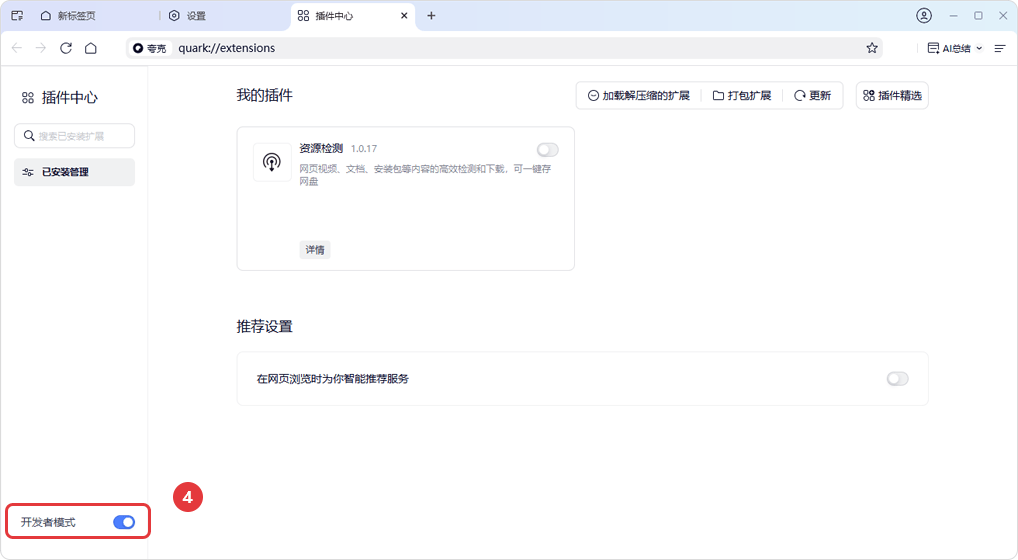Click the bookmark star in address bar
This screenshot has height=560, width=1018.
tap(872, 48)
